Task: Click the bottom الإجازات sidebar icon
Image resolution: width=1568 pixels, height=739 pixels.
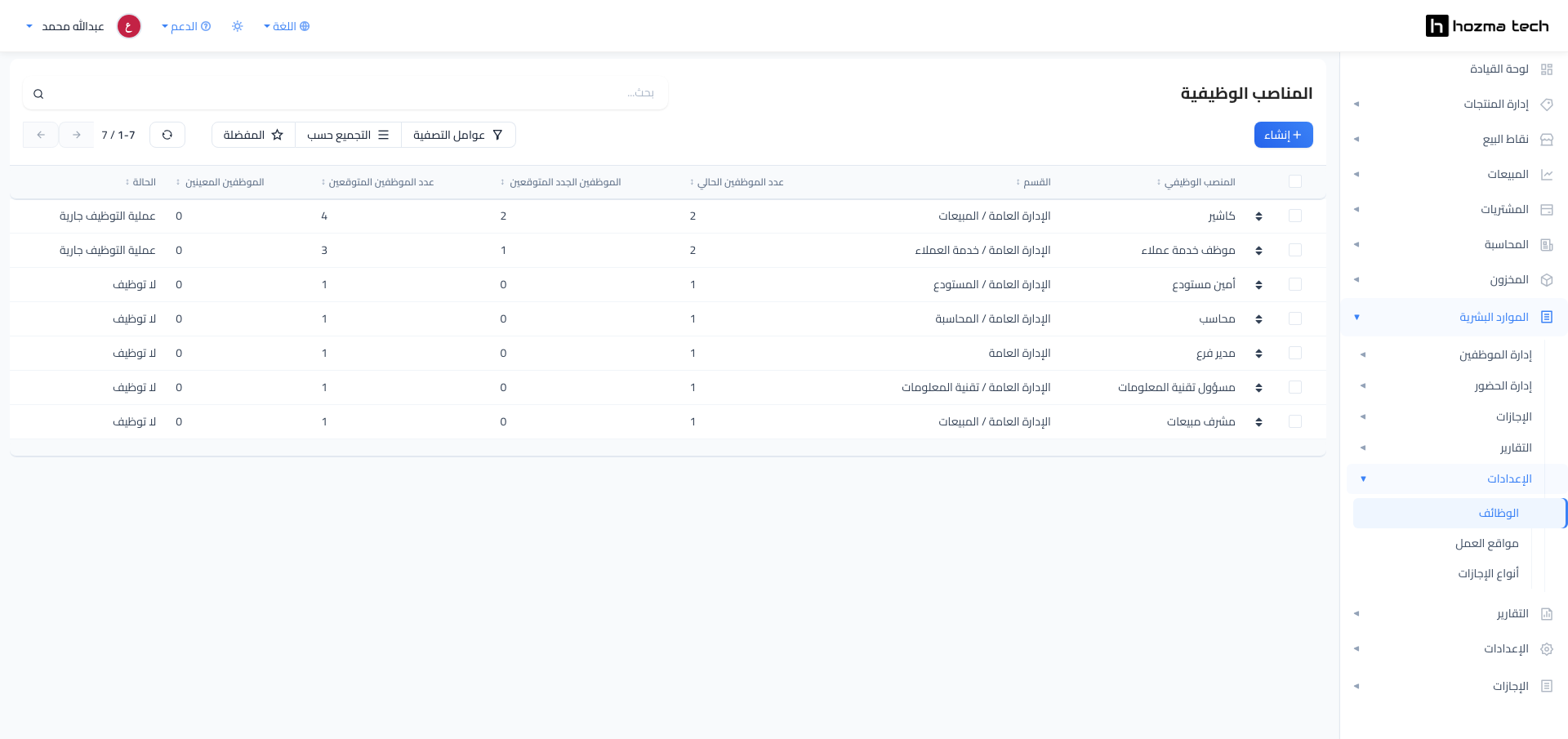Action: (x=1546, y=686)
